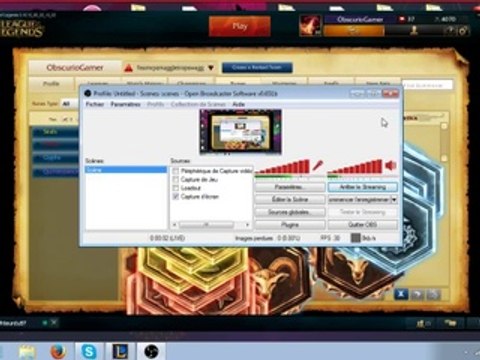Click Éditer la Scène button

click(x=290, y=200)
